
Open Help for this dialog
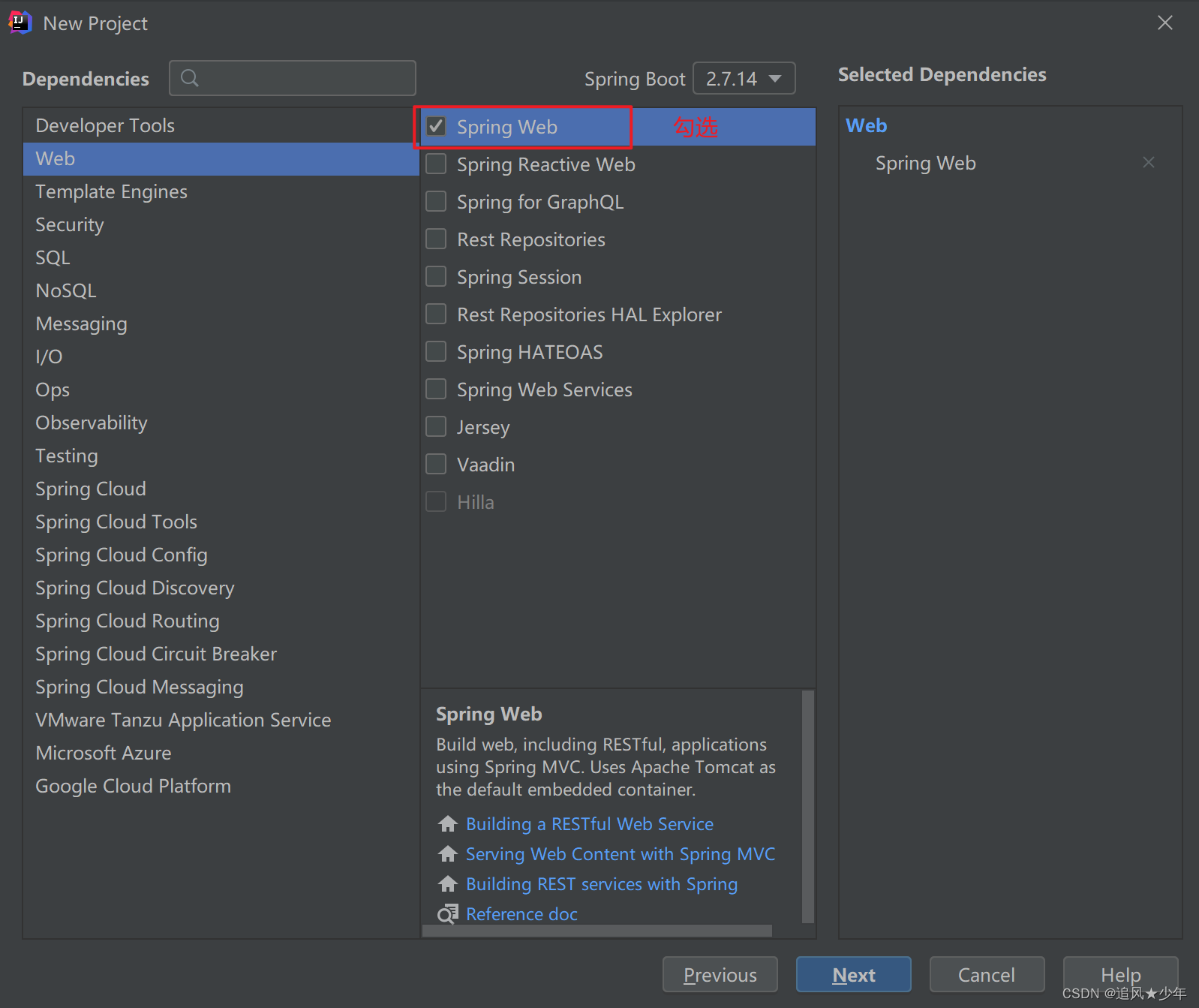click(1120, 974)
